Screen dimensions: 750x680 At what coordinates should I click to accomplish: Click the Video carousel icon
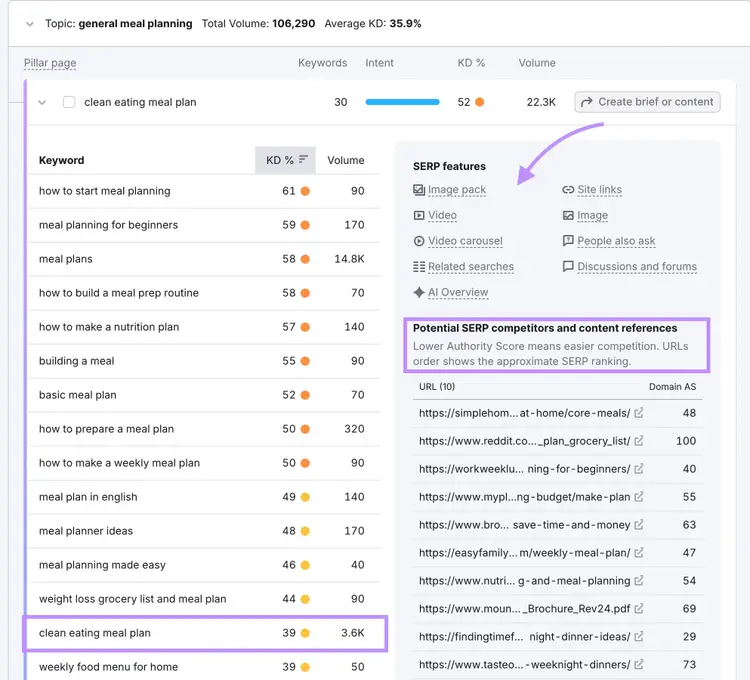coord(419,241)
